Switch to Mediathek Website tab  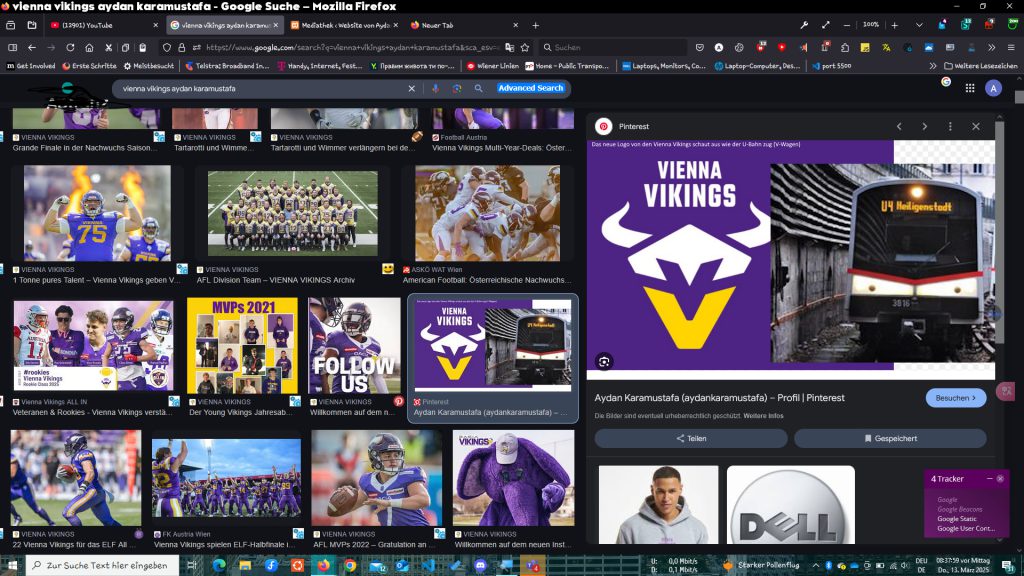[x=344, y=25]
